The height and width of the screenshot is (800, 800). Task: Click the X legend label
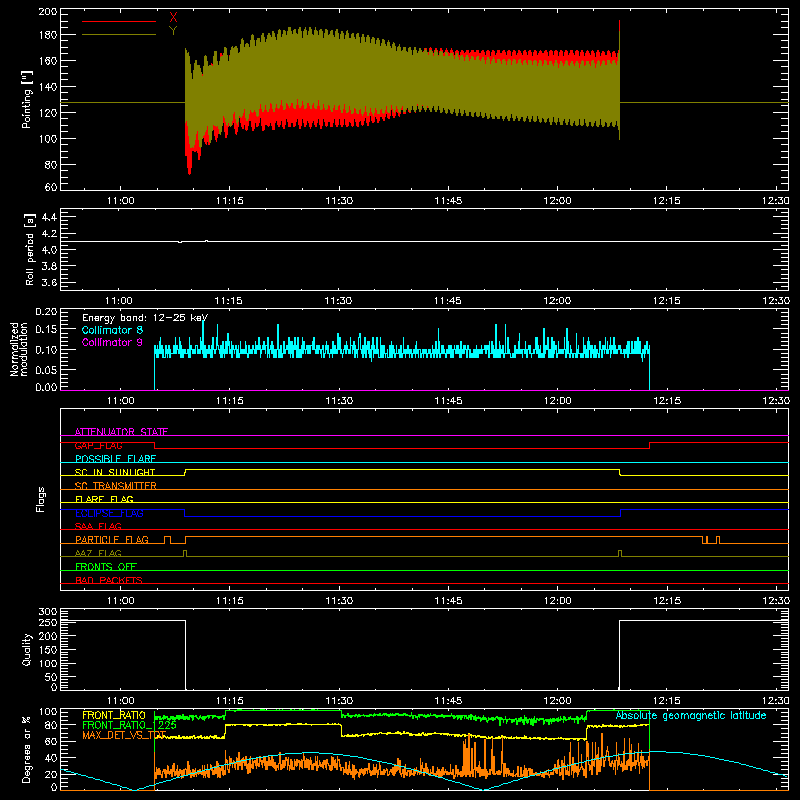pyautogui.click(x=173, y=18)
